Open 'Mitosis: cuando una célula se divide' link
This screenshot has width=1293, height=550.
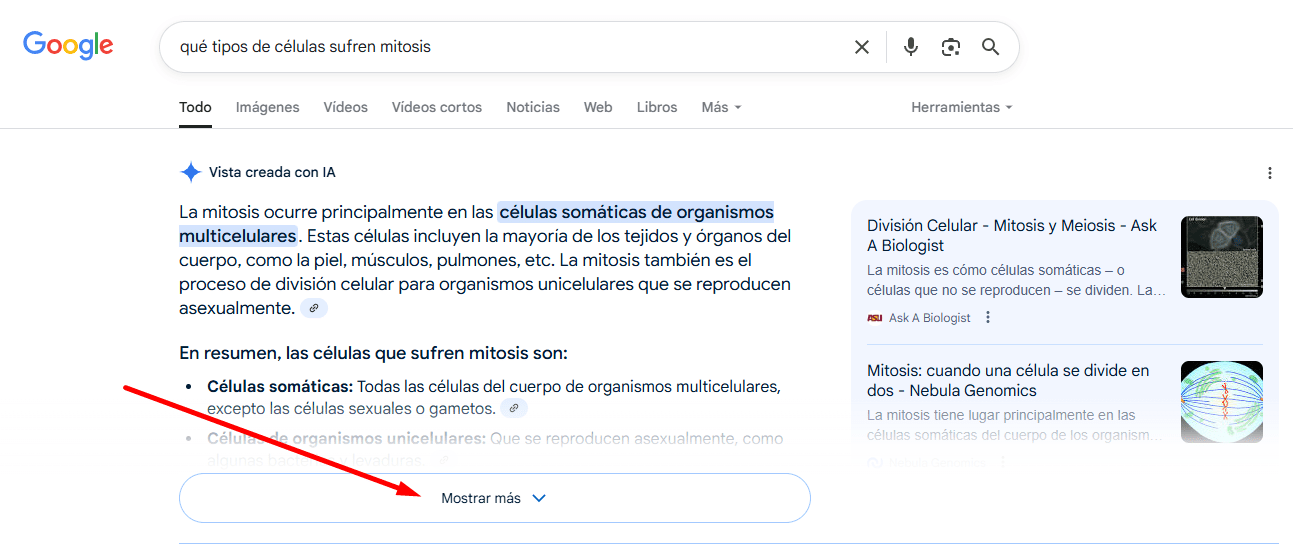click(x=1008, y=381)
